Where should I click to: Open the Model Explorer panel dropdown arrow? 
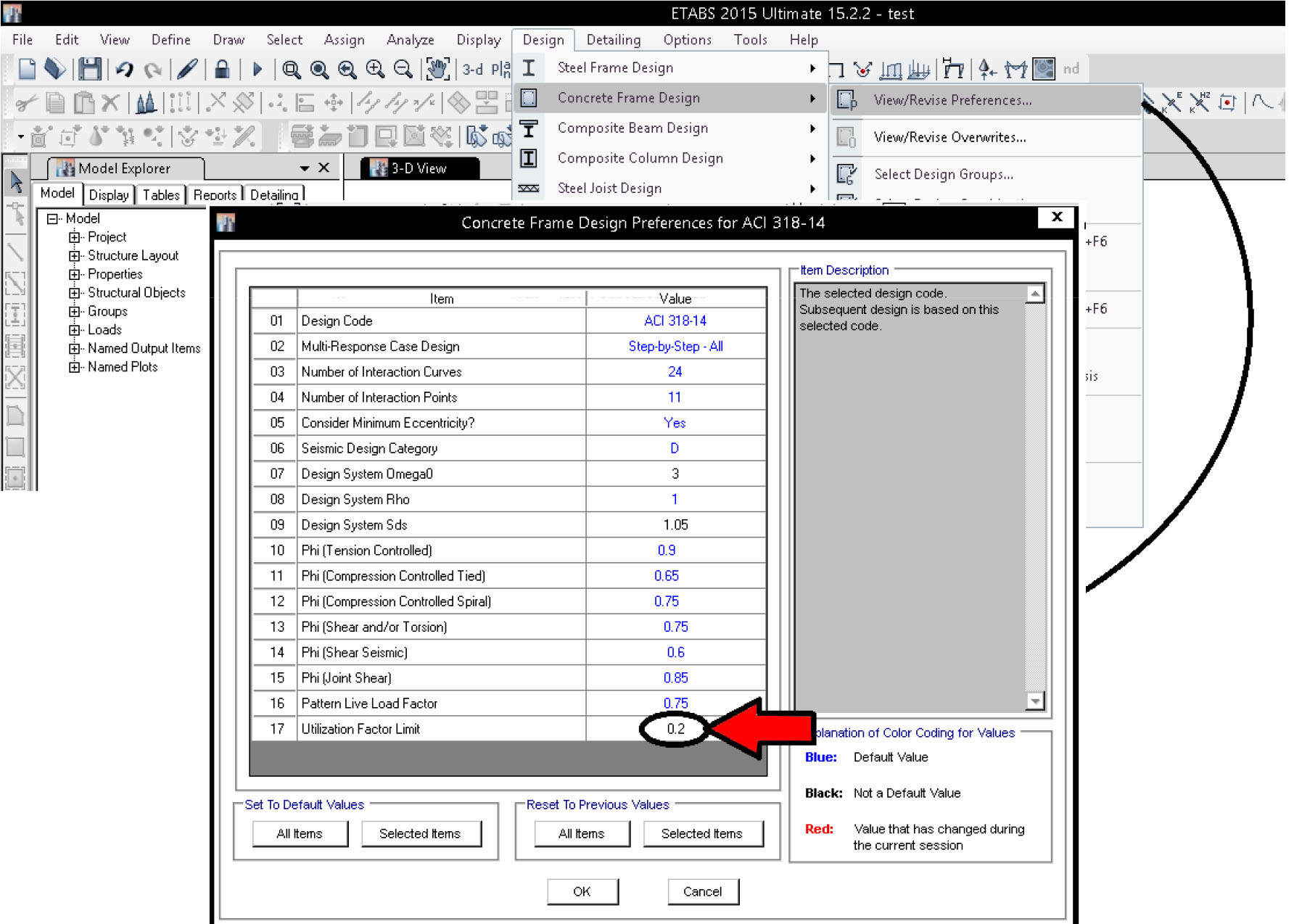click(305, 168)
